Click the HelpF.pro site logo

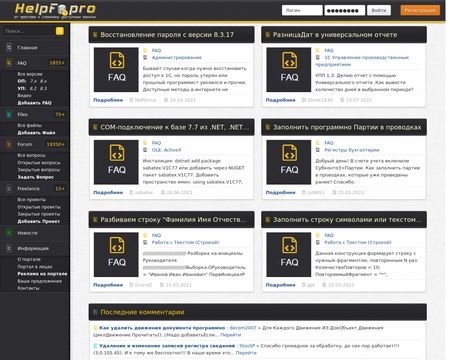55,11
